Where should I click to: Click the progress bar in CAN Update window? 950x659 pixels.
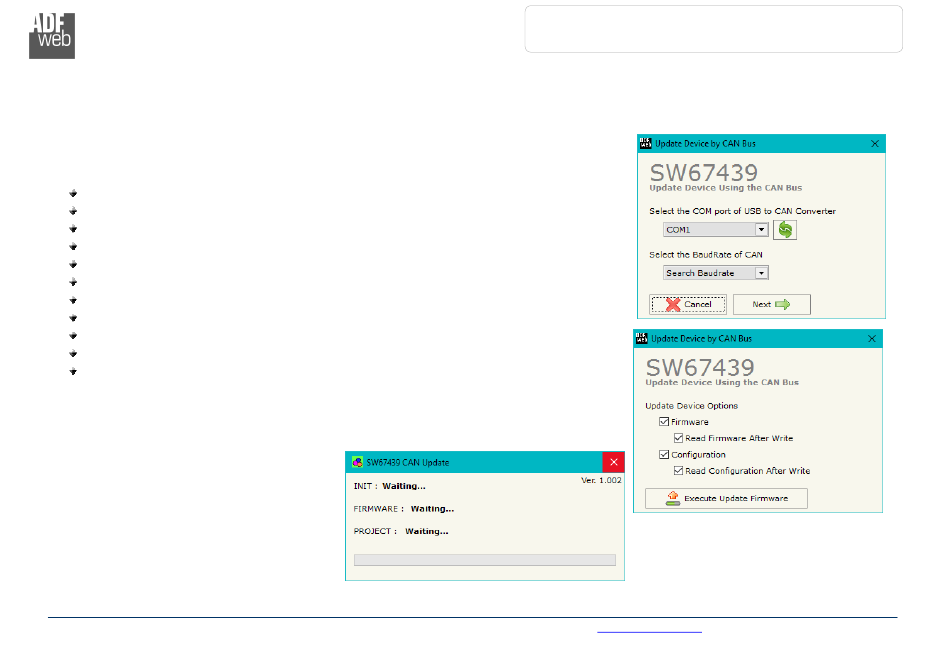click(485, 560)
